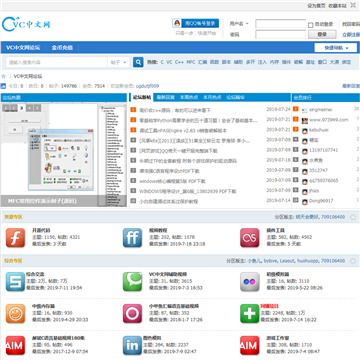Screen dimensions: 360x360
Task: Expand the 帖子 search type dropdown
Action: pyautogui.click(x=119, y=62)
